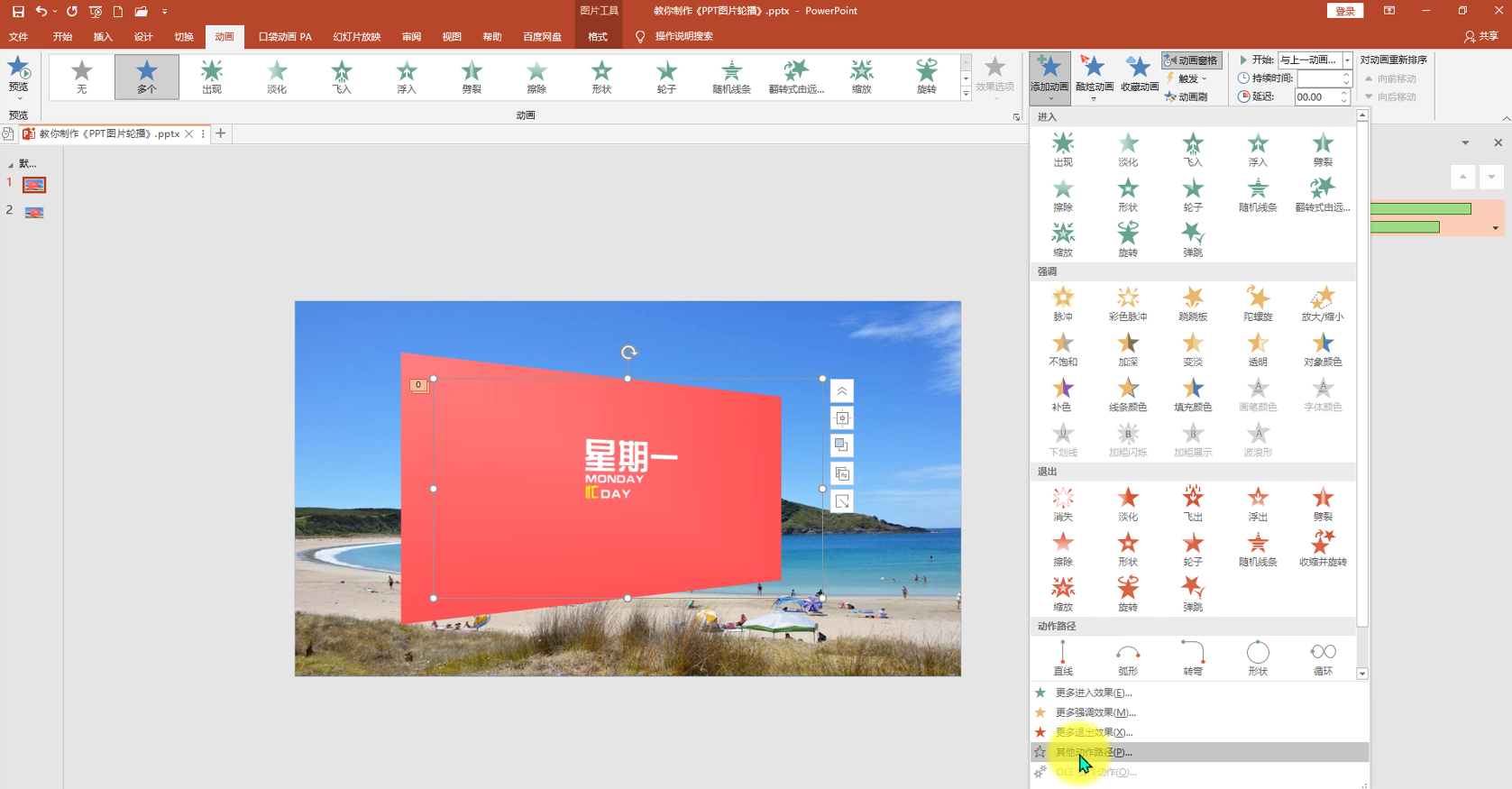
Task: Click the second green timing bar in animation pane
Action: tap(1405, 227)
